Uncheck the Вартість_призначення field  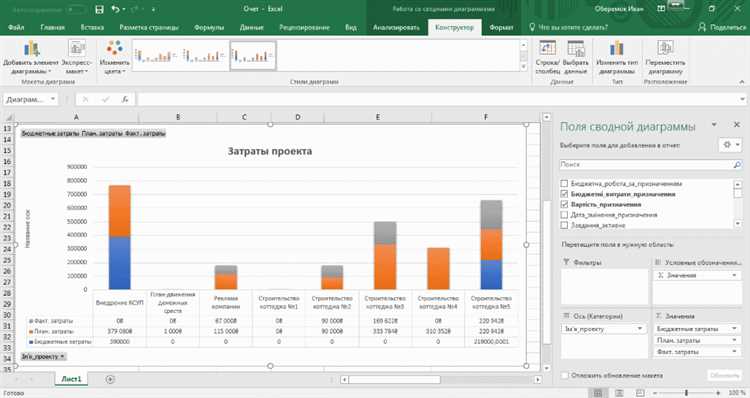pos(564,204)
